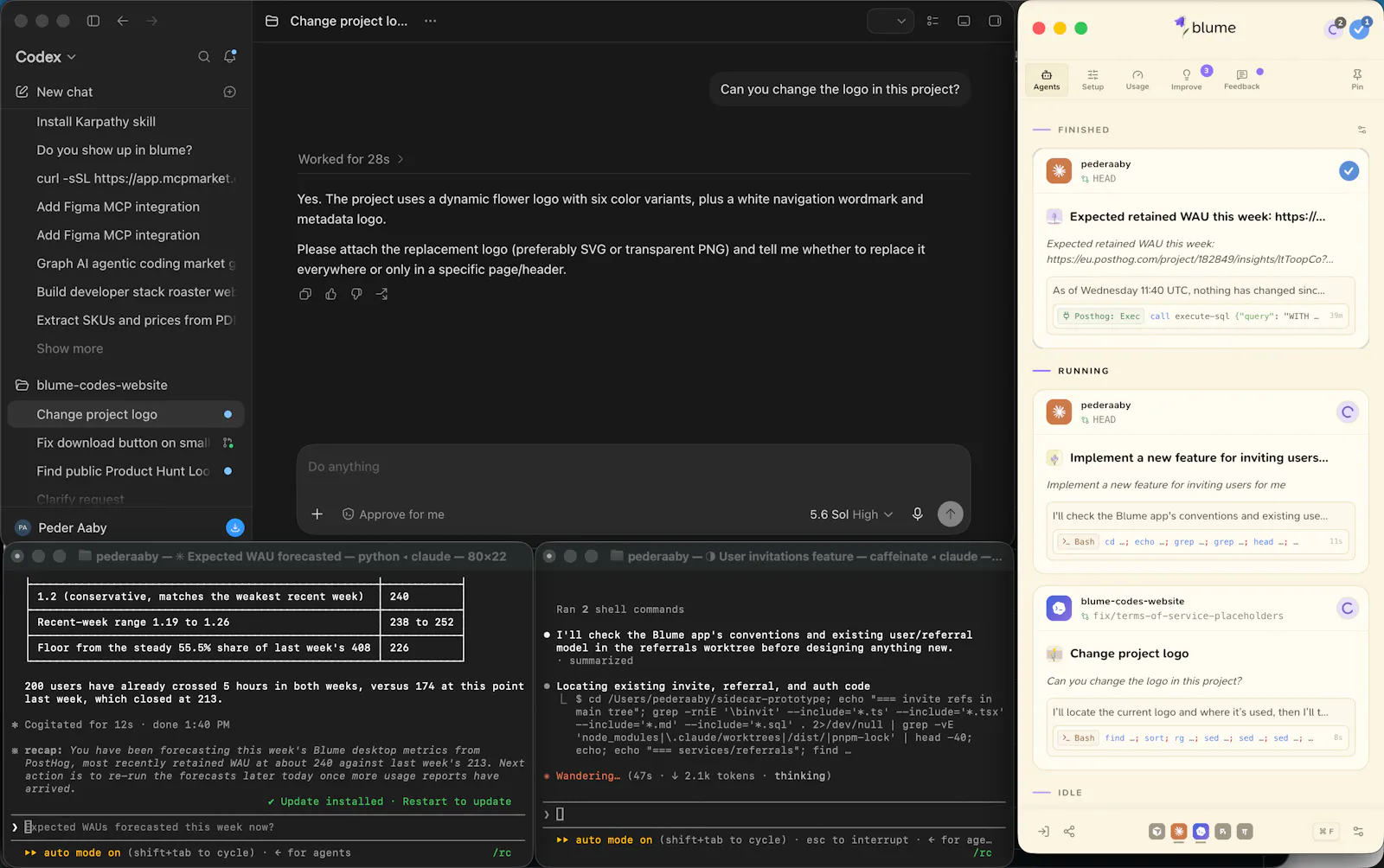Open 'Extract SKUs and prices from PDF' chat
1384x868 pixels.
[x=136, y=321]
